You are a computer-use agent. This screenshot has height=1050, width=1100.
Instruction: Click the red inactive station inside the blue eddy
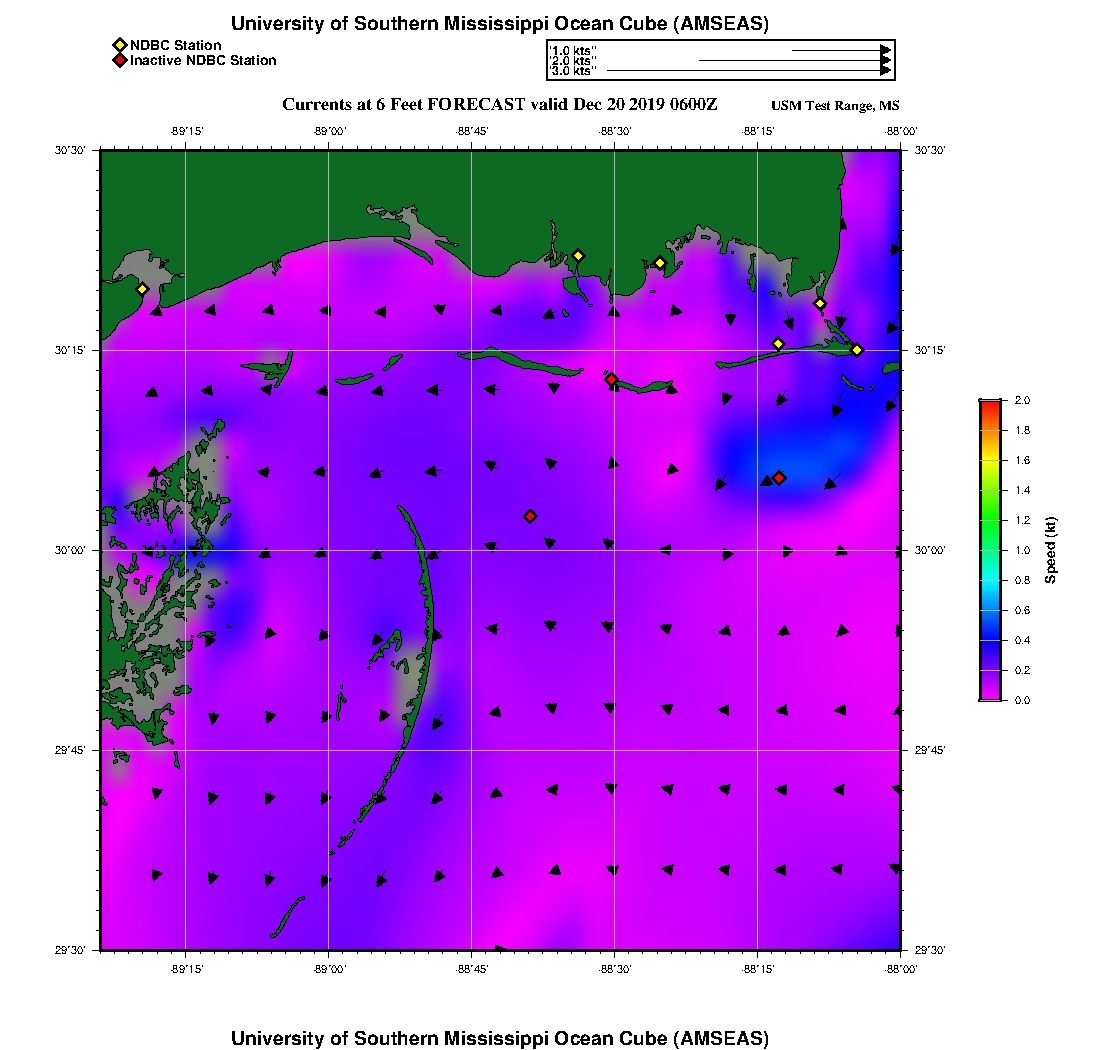779,478
